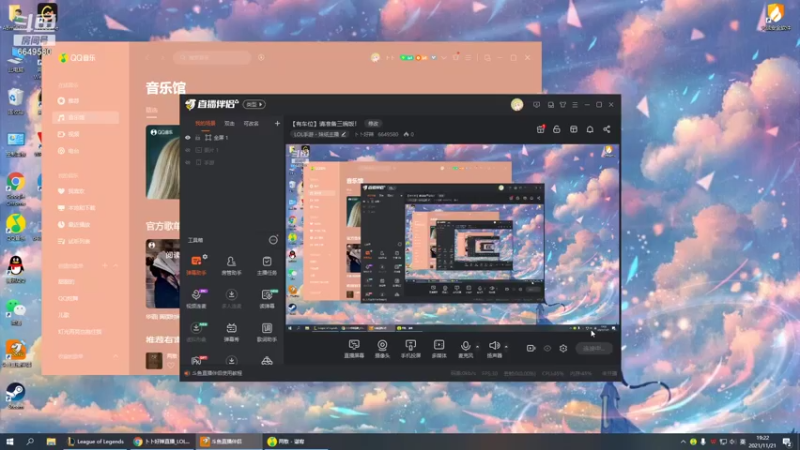Open the 弹幕助手 tool in 直播伴侣
800x450 pixels.
click(196, 265)
